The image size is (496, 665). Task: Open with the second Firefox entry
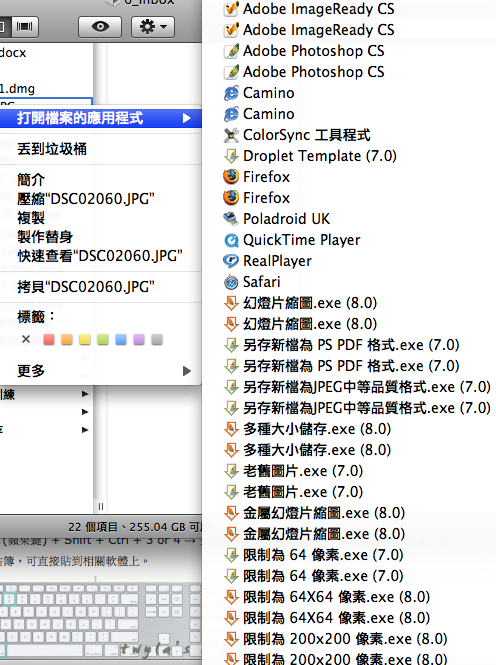tap(267, 198)
